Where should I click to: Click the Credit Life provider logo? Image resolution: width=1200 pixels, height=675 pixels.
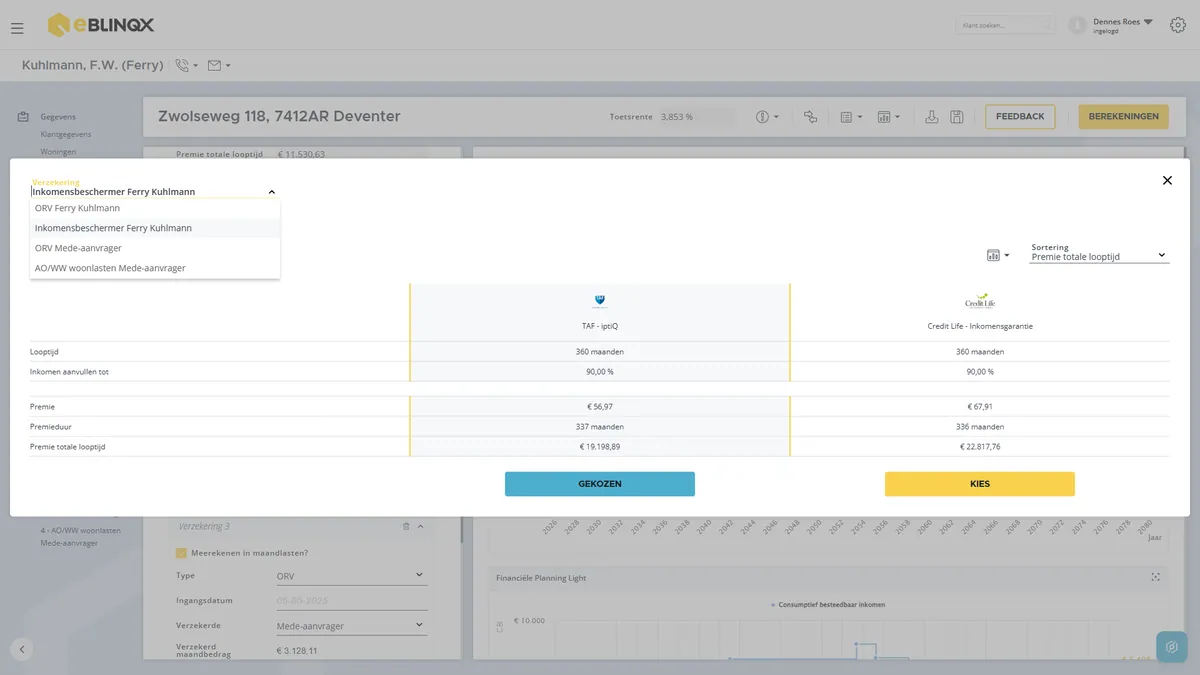tap(980, 301)
